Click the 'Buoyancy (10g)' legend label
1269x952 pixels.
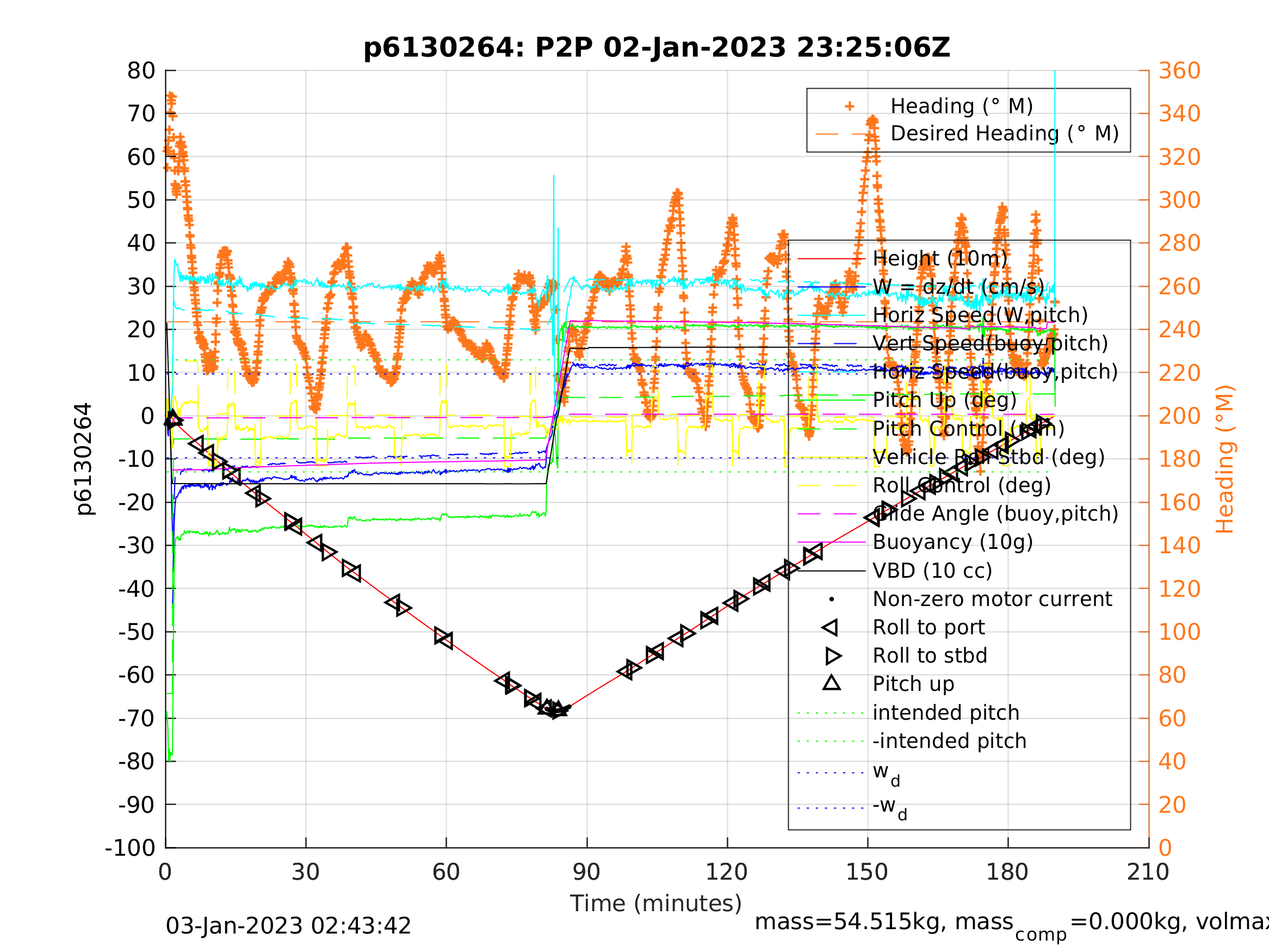(x=953, y=542)
